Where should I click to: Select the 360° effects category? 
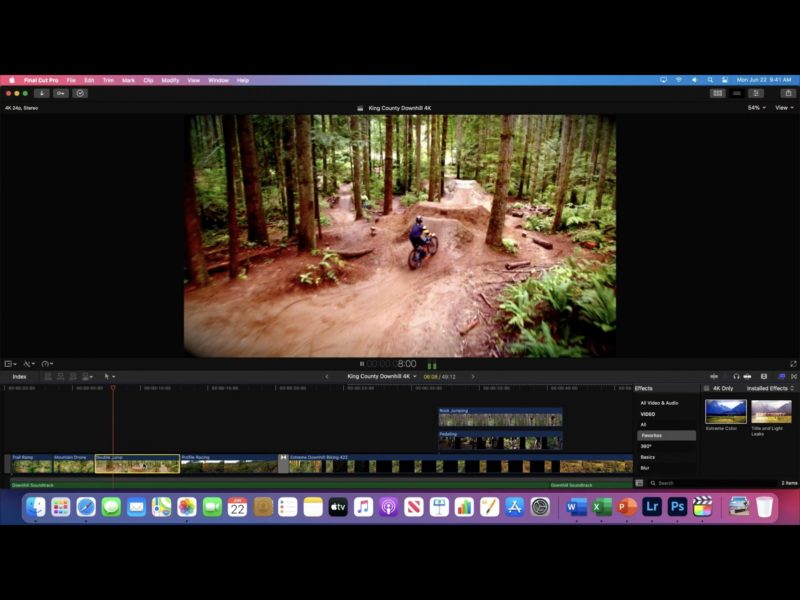tap(646, 446)
